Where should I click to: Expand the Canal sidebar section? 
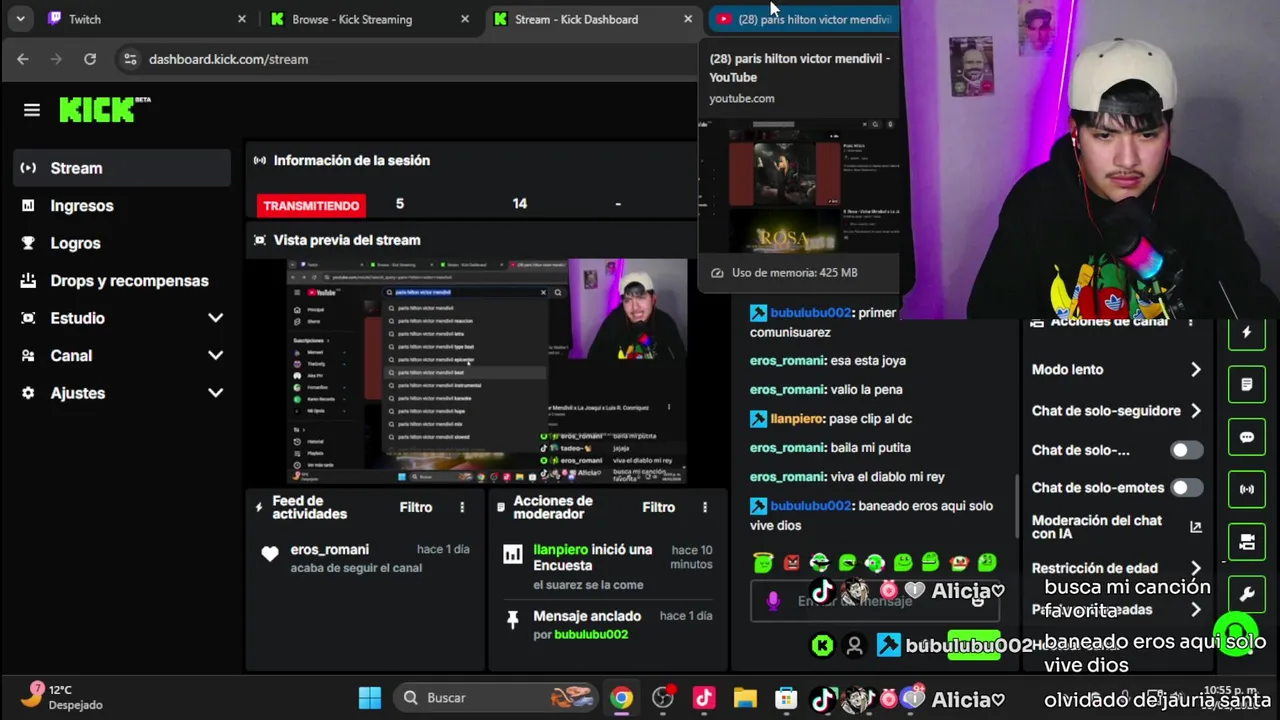tap(215, 356)
